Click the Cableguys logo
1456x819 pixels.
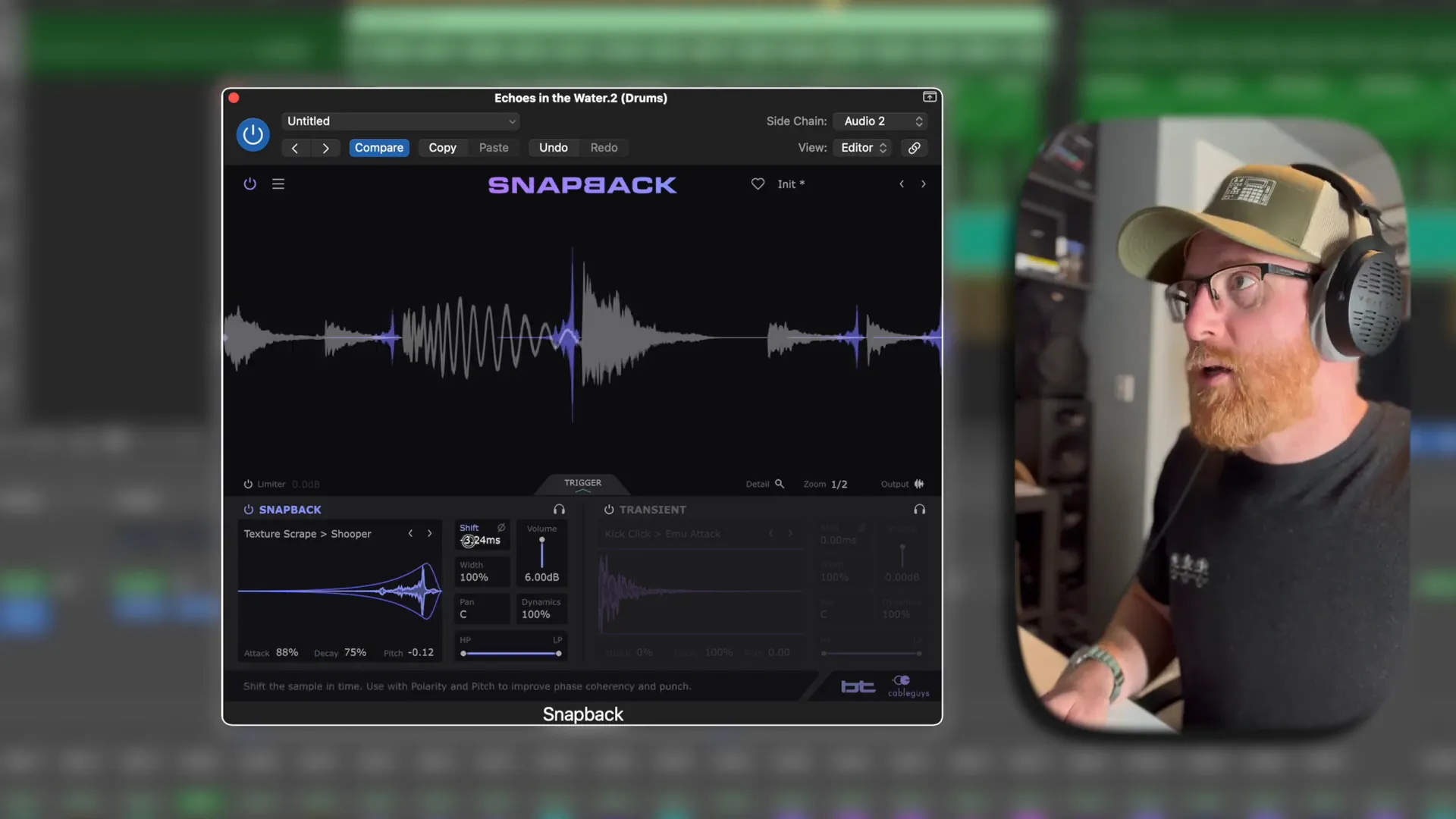[908, 686]
